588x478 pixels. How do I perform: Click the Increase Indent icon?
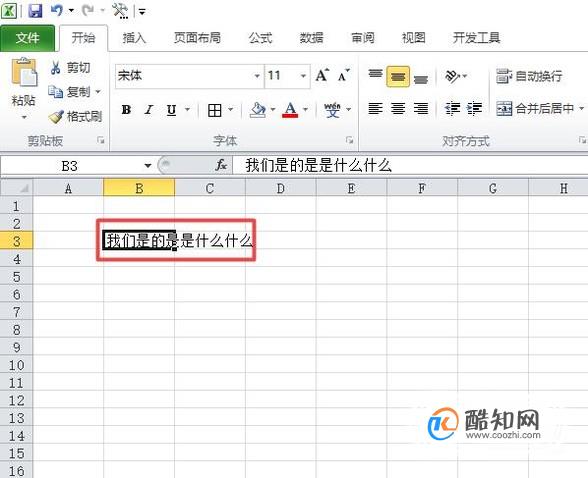point(474,109)
